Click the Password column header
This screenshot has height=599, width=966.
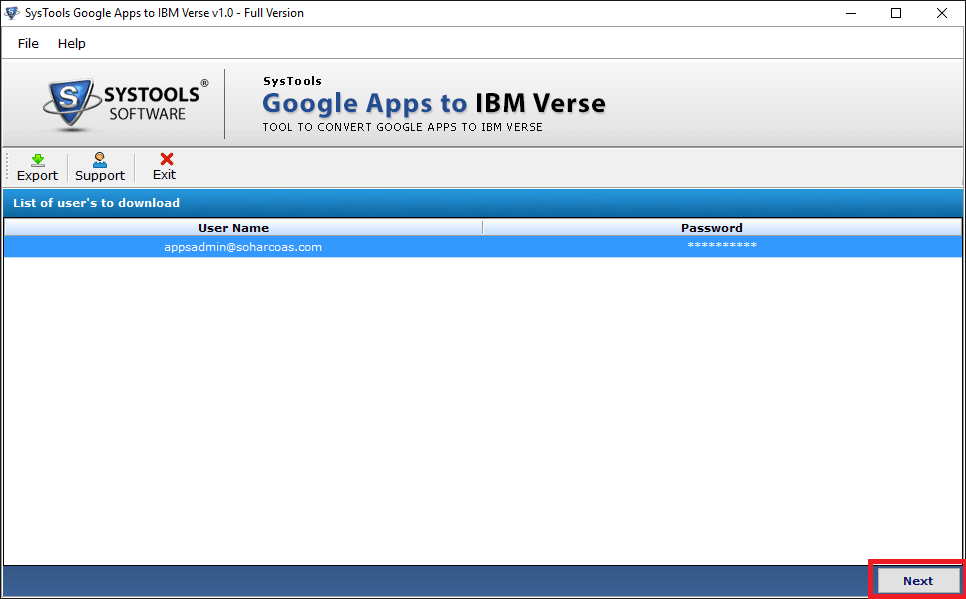[x=722, y=227]
